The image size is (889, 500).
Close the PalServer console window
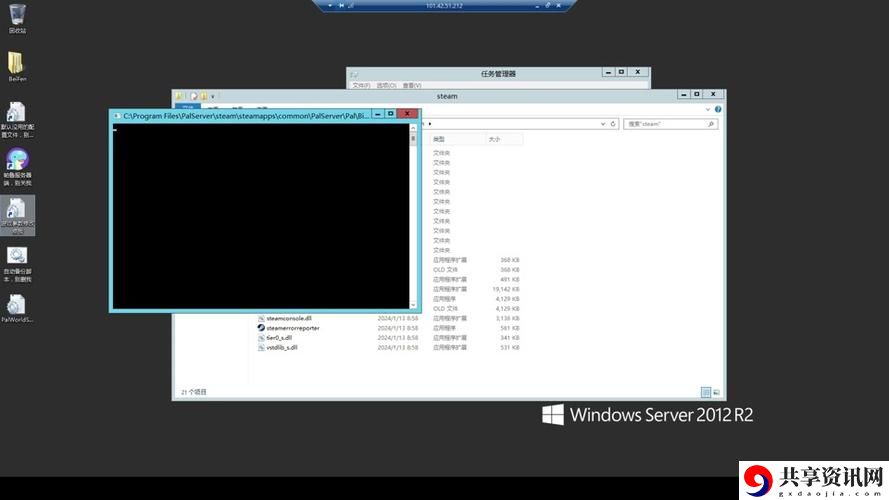407,114
